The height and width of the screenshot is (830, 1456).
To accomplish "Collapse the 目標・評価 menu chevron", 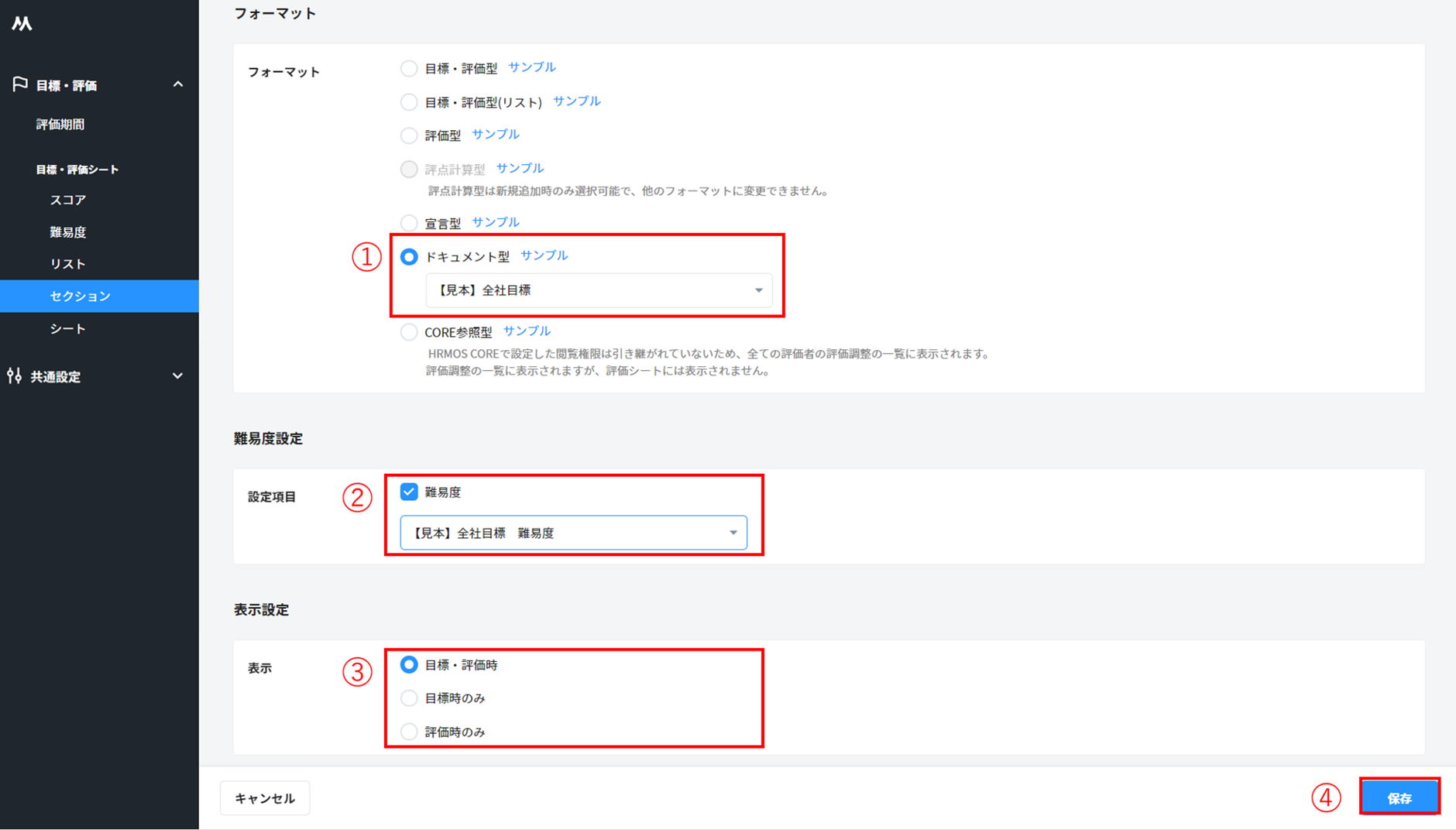I will pyautogui.click(x=178, y=84).
